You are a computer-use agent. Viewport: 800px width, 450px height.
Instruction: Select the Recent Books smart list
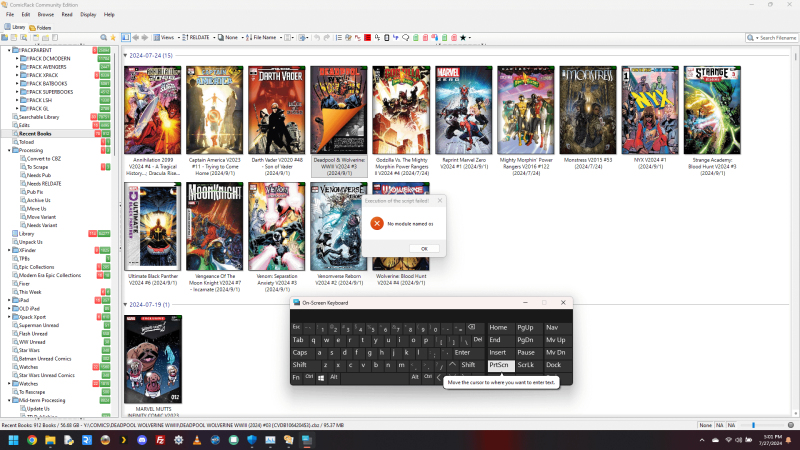click(x=41, y=132)
